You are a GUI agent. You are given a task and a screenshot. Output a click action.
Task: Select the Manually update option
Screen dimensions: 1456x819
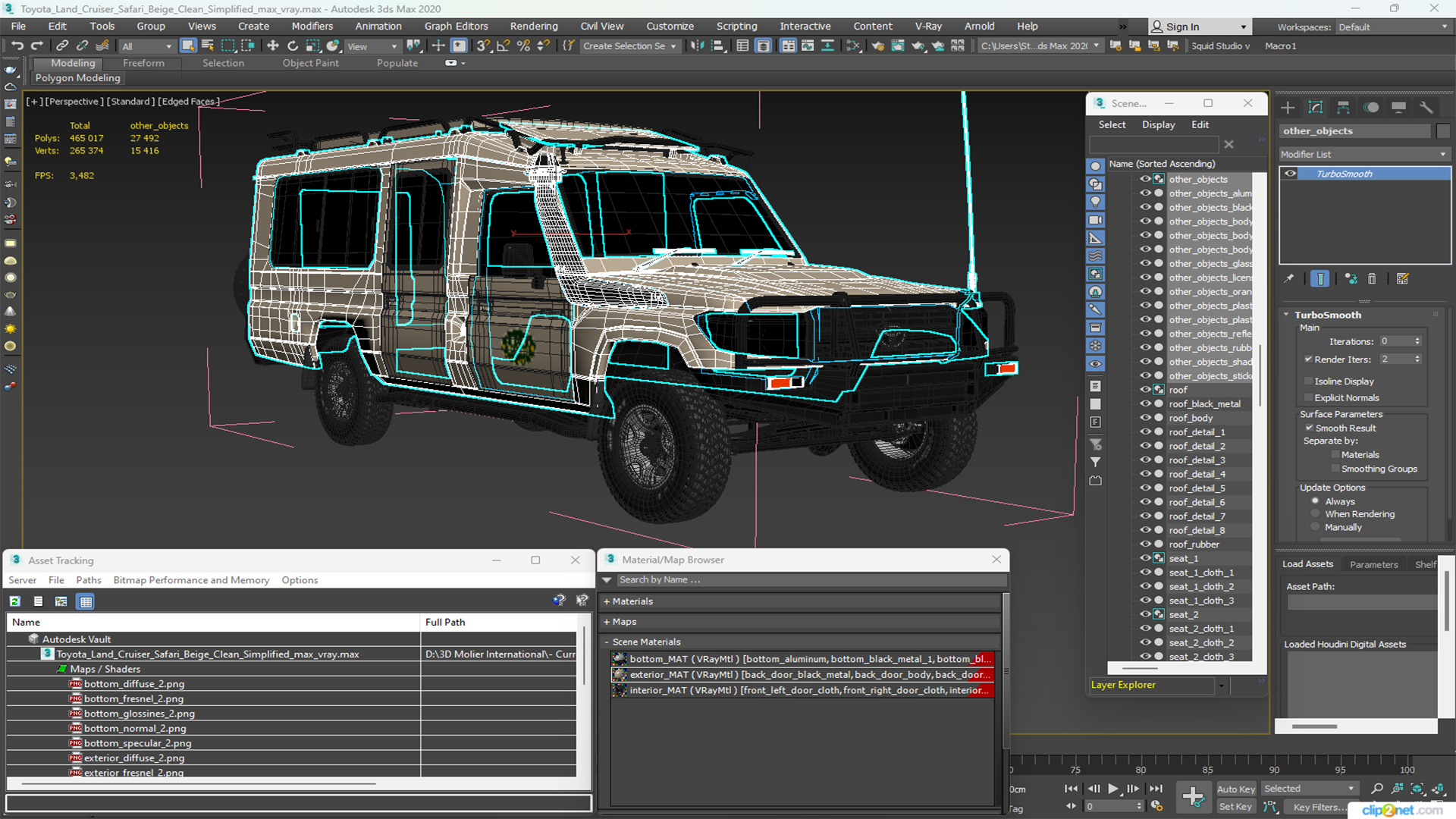pos(1315,527)
